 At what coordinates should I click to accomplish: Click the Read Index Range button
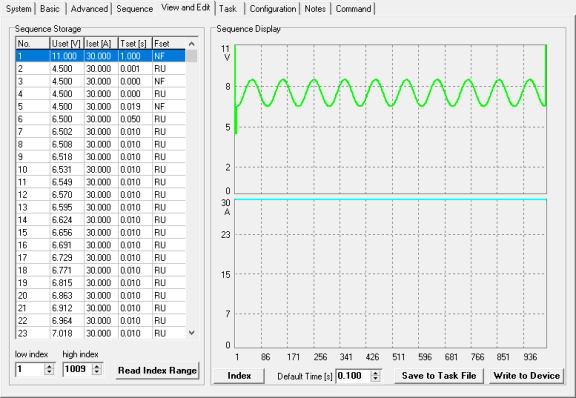click(158, 370)
